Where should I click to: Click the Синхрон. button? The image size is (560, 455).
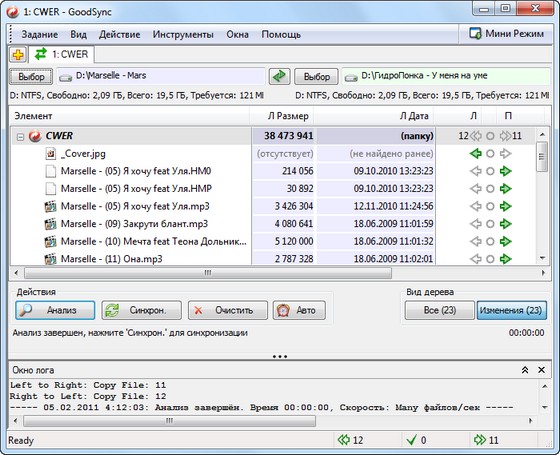141,310
